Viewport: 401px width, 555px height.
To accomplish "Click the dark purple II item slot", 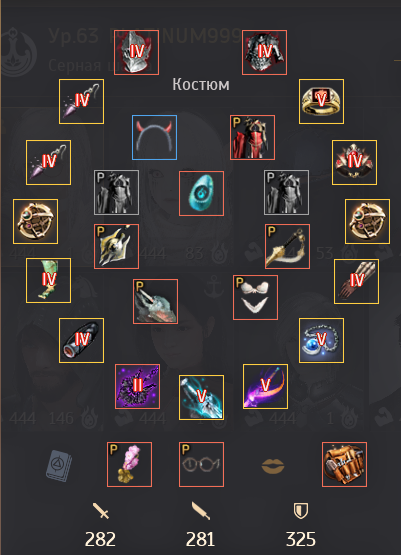I will click(x=137, y=387).
